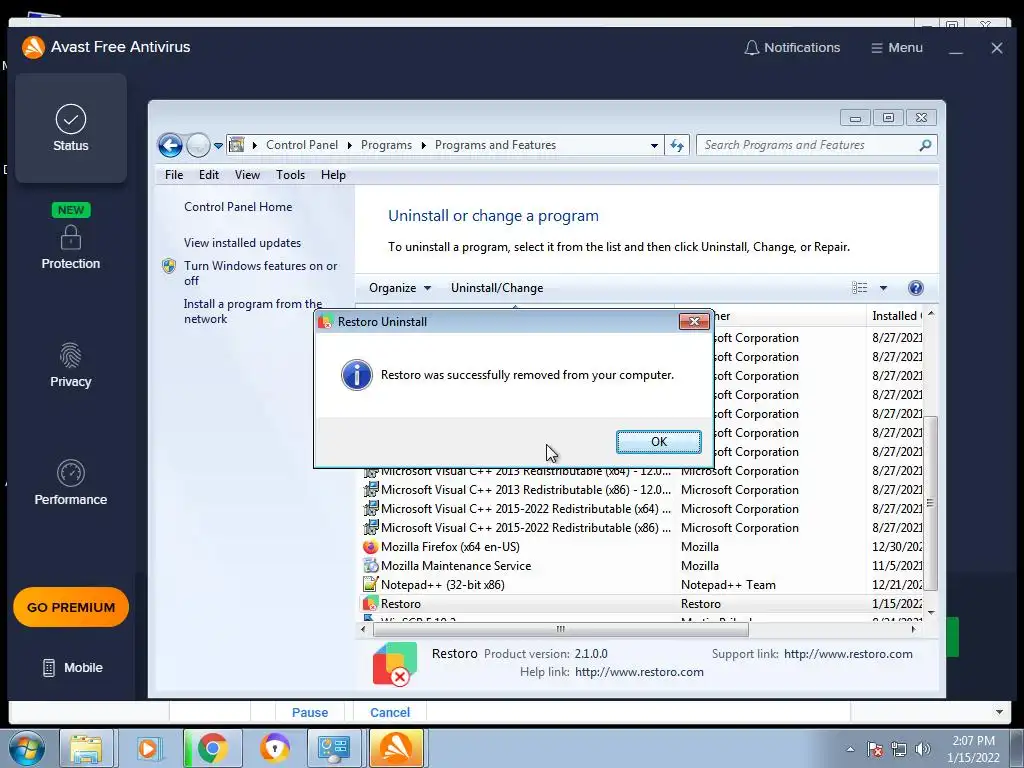Click the Cancel button
The width and height of the screenshot is (1024, 768).
point(390,712)
